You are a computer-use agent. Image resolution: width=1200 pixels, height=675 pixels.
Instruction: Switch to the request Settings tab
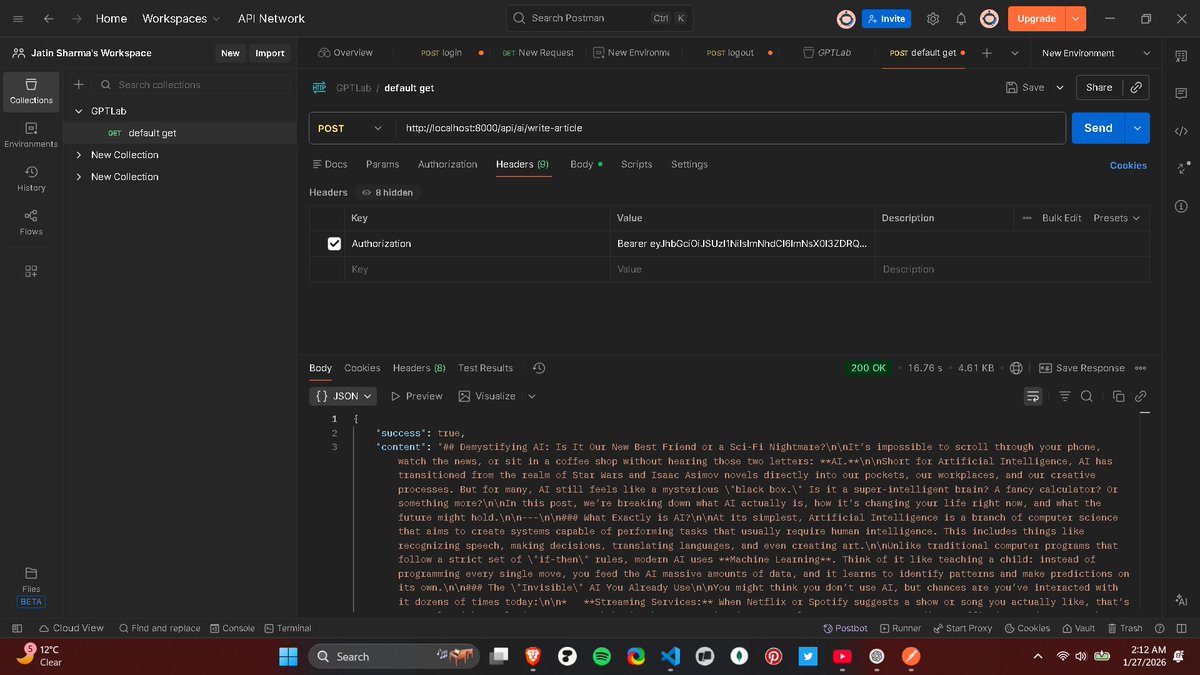click(x=689, y=164)
